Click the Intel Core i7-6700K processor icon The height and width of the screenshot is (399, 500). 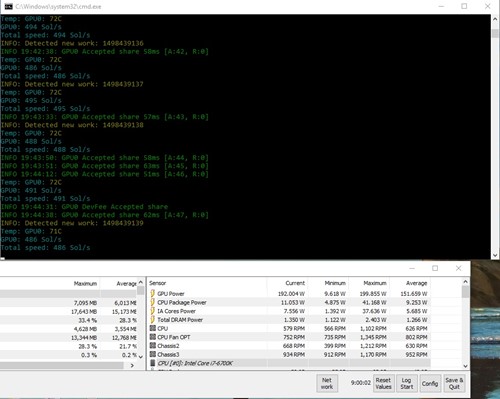pos(153,363)
